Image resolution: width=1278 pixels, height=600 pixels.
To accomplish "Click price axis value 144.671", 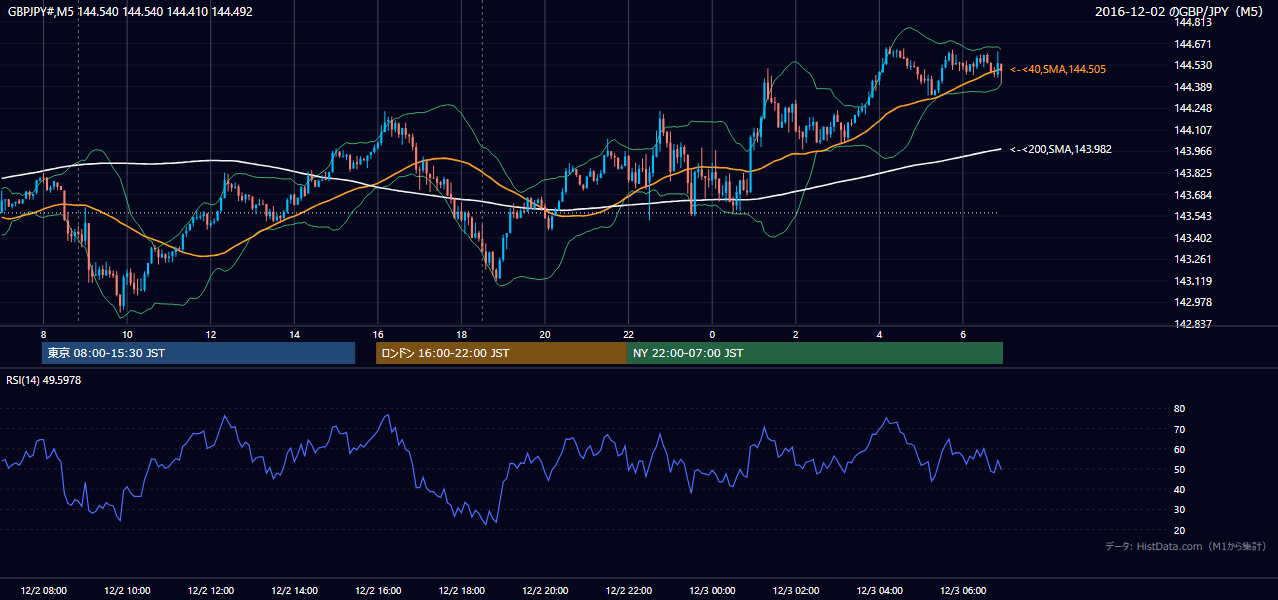I will (1191, 44).
